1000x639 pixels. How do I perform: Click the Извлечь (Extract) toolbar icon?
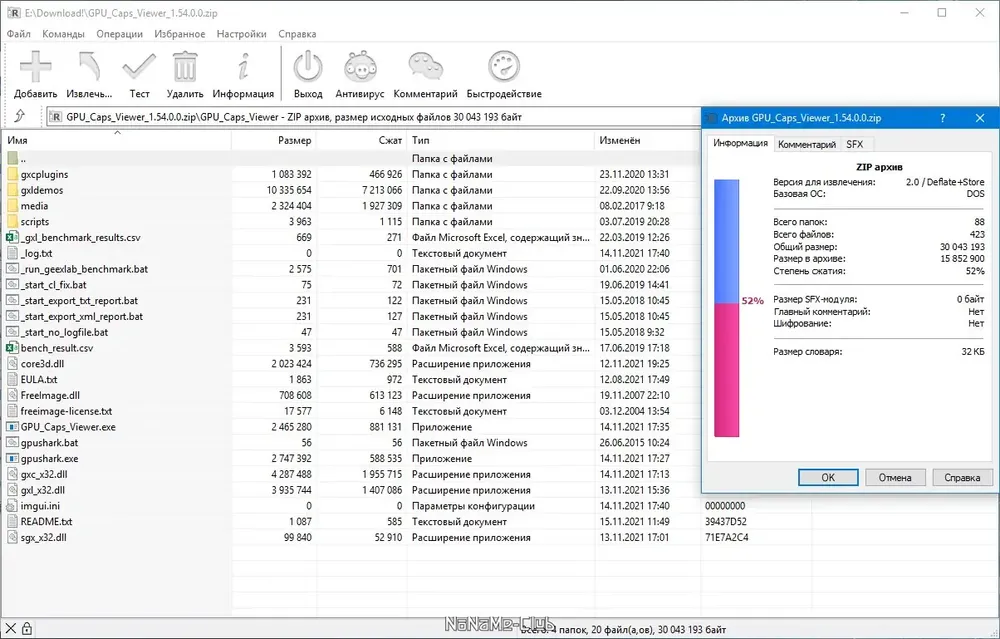pos(89,66)
